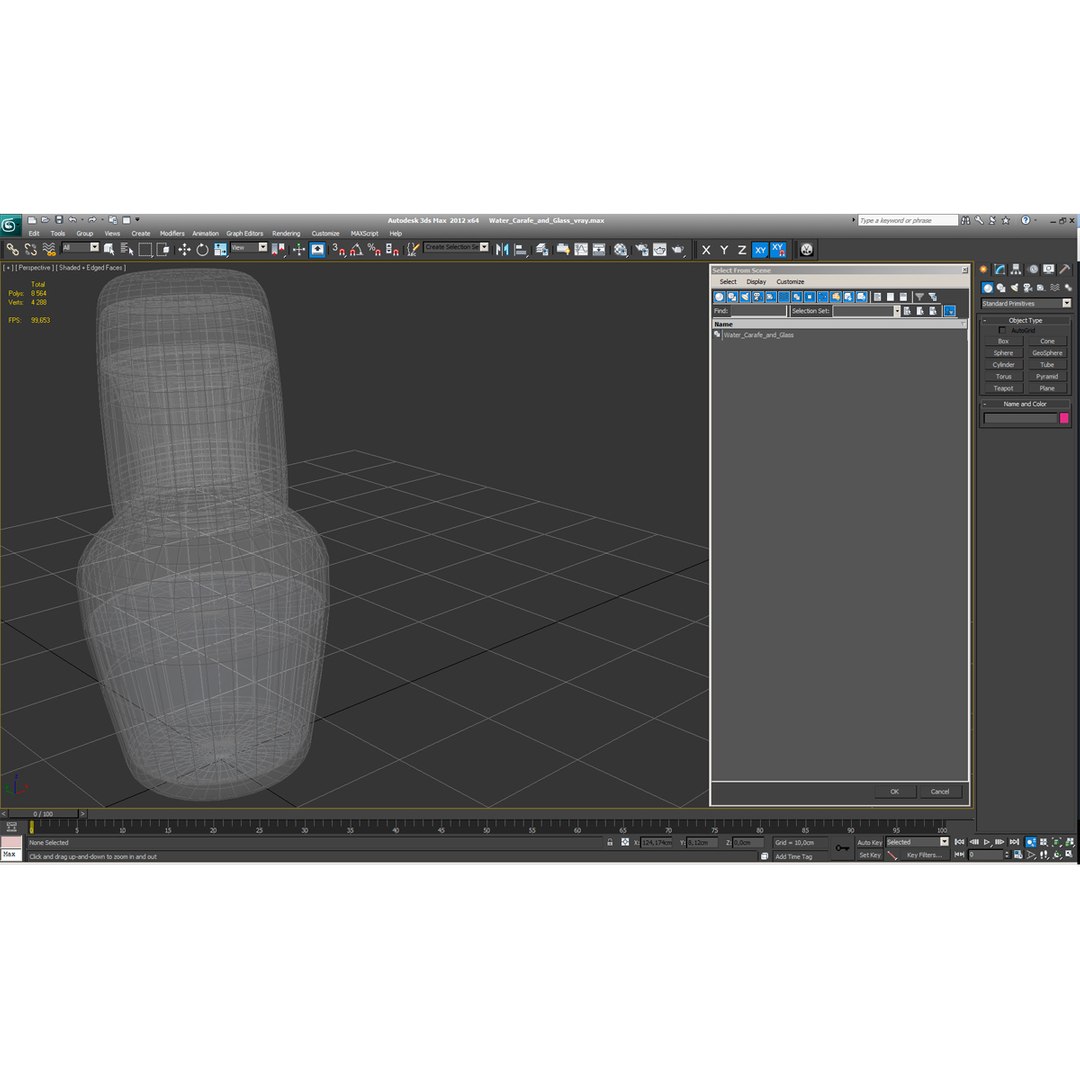Viewport: 1080px width, 1080px height.
Task: Click OK in Select From Scene
Action: click(894, 791)
